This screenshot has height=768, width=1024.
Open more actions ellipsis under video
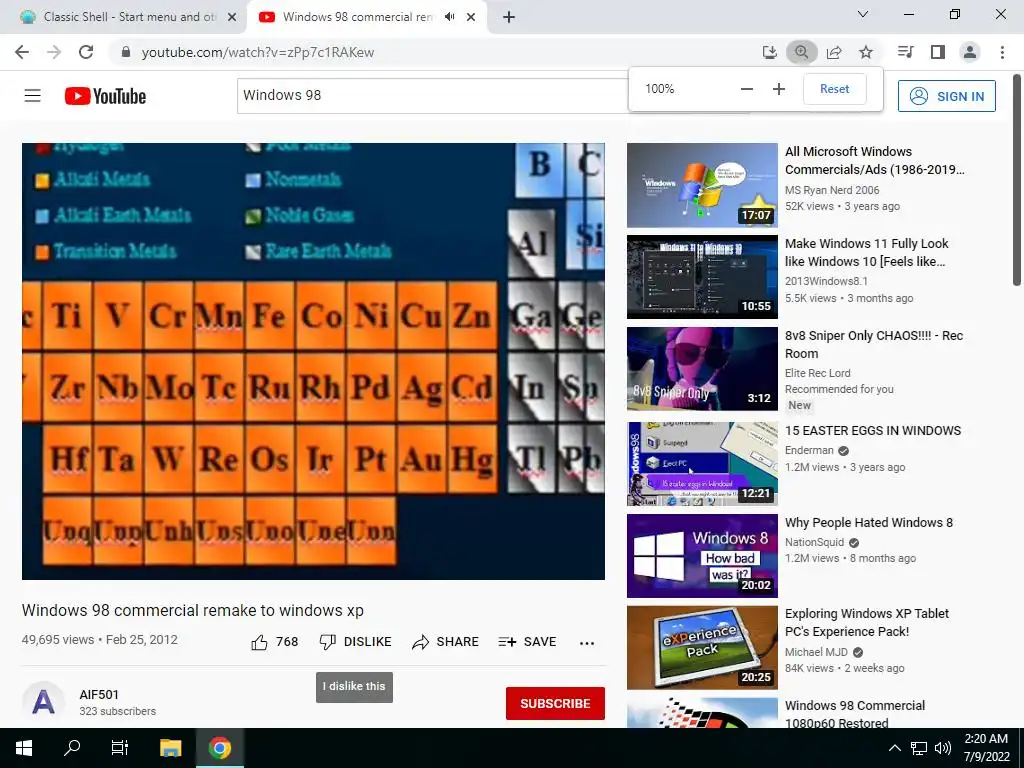click(x=587, y=643)
